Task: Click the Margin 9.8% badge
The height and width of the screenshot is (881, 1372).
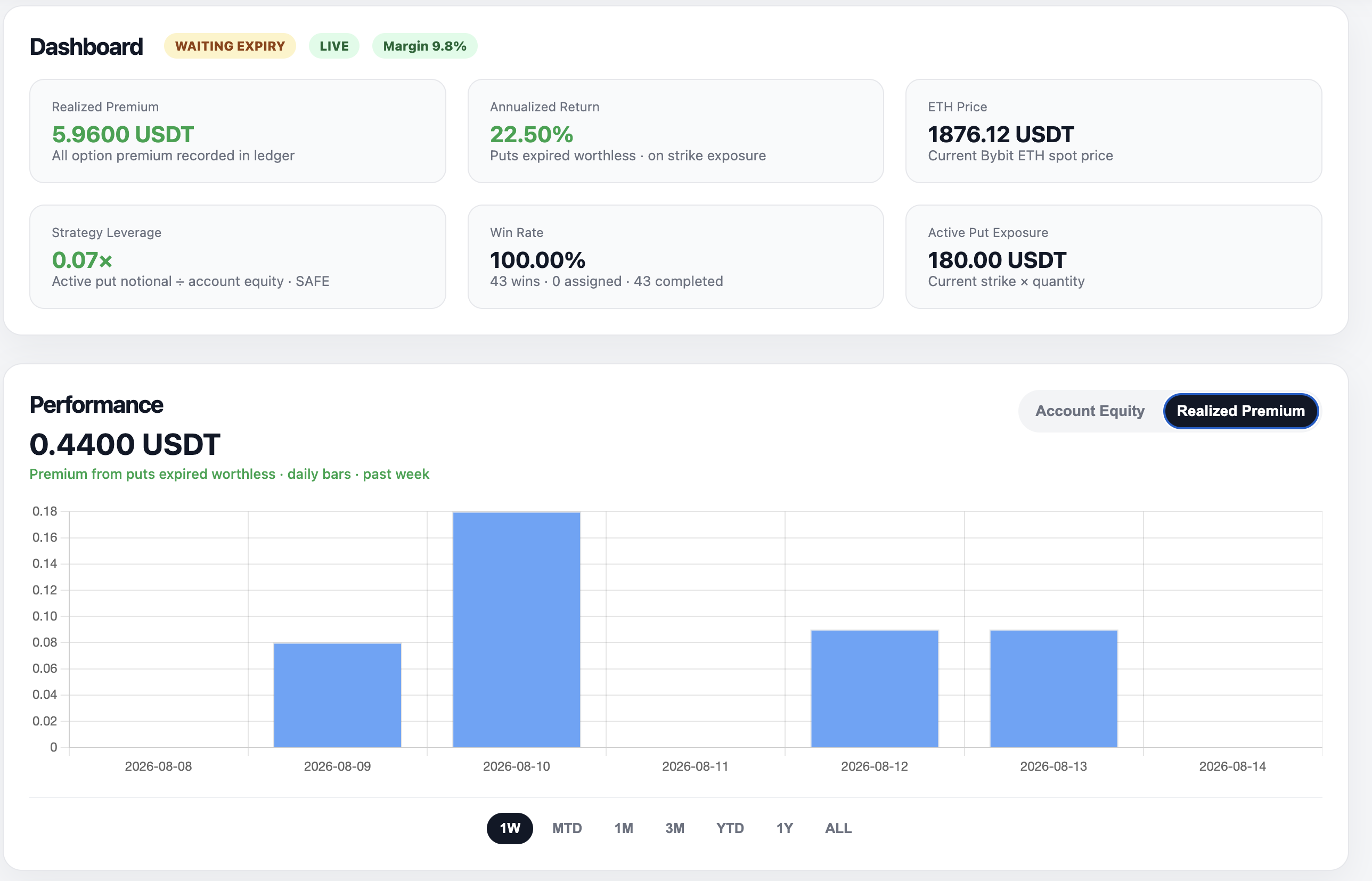Action: (424, 46)
